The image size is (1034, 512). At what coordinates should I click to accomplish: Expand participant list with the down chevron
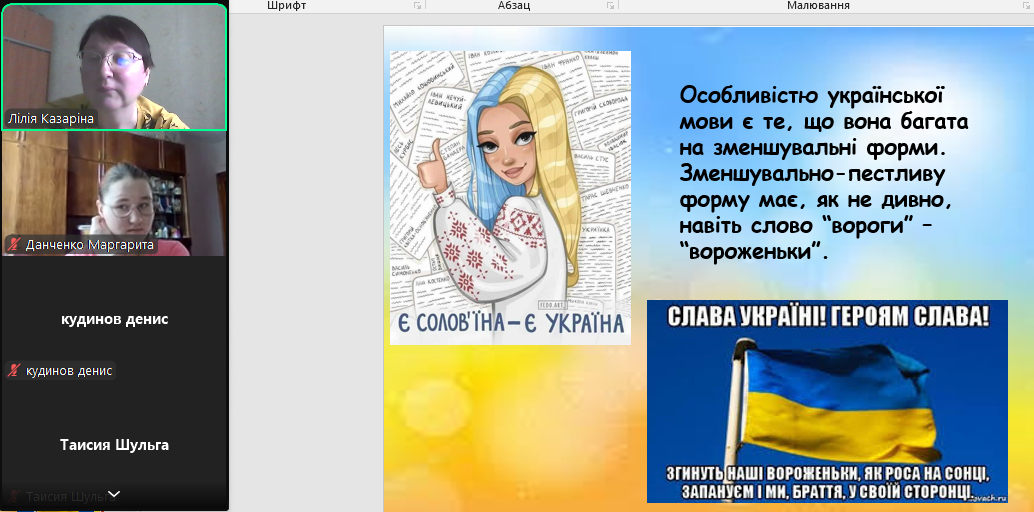coord(114,494)
